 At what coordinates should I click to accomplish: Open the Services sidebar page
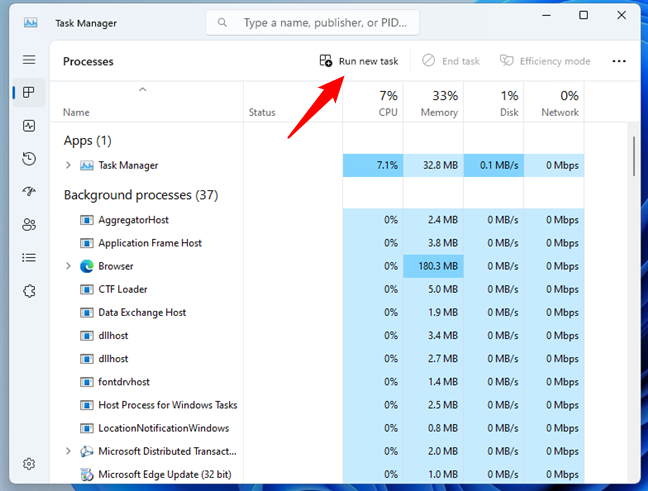pos(29,291)
